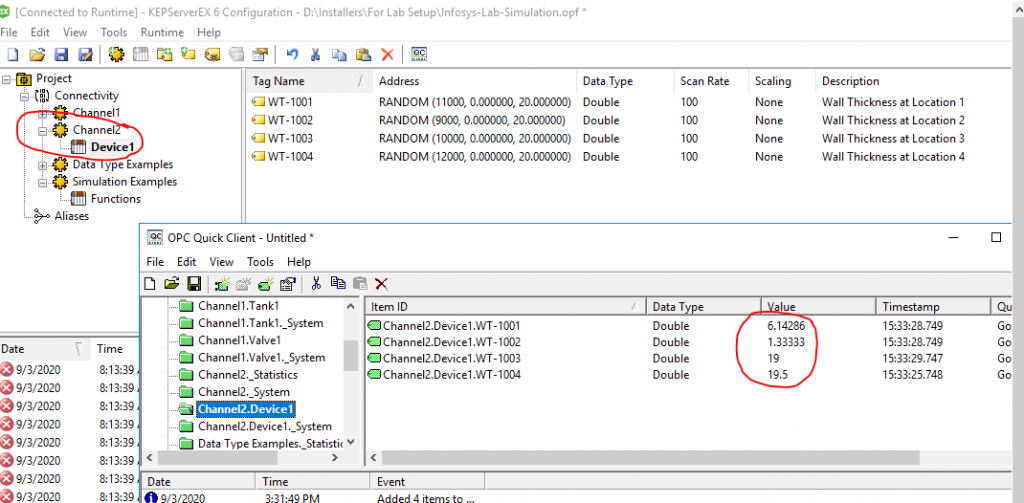Sort by Item ID column header
1024x503 pixels.
(x=505, y=306)
